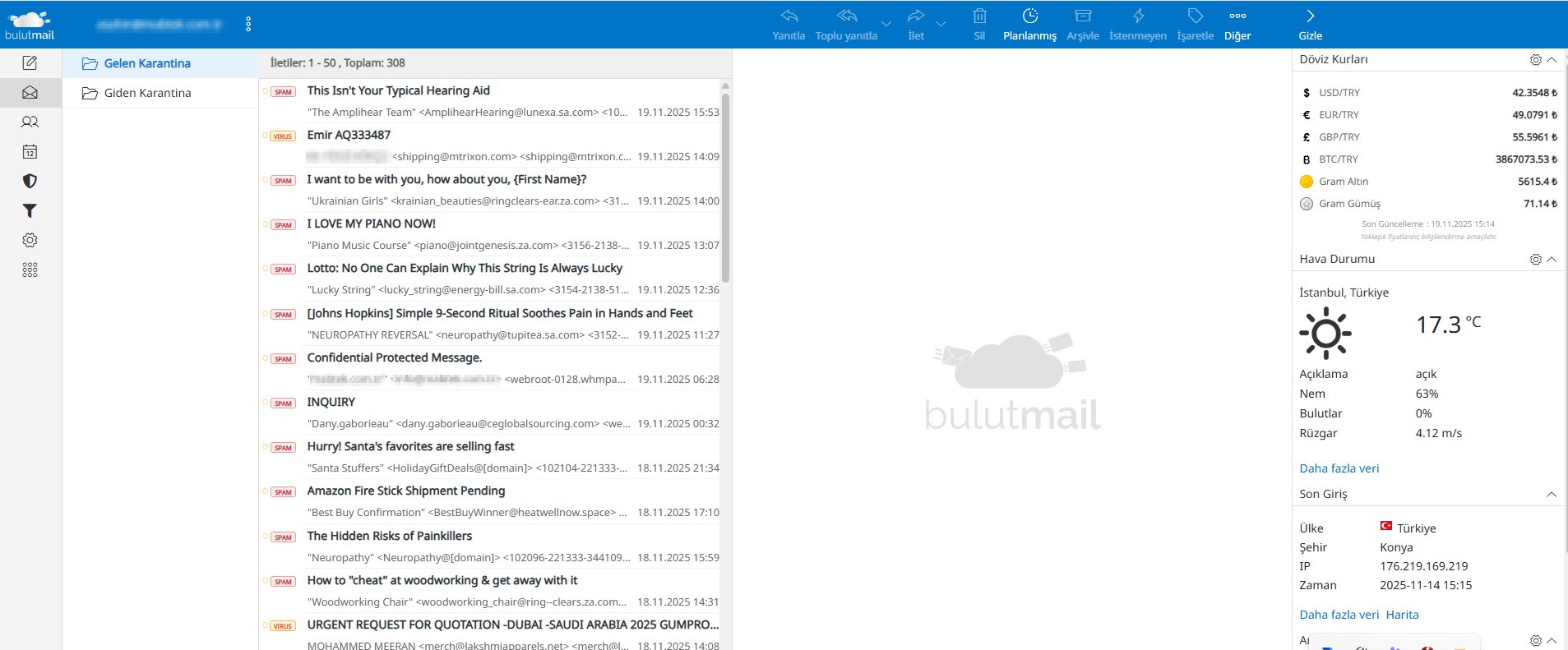This screenshot has width=1568, height=650.
Task: Open 'Daha fazla veri' link under weather
Action: pos(1339,468)
